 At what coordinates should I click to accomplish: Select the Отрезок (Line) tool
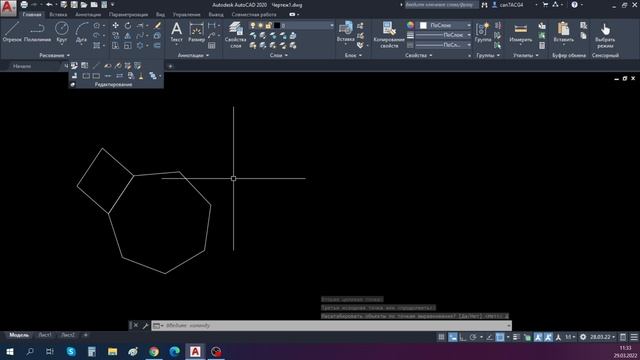coord(12,32)
